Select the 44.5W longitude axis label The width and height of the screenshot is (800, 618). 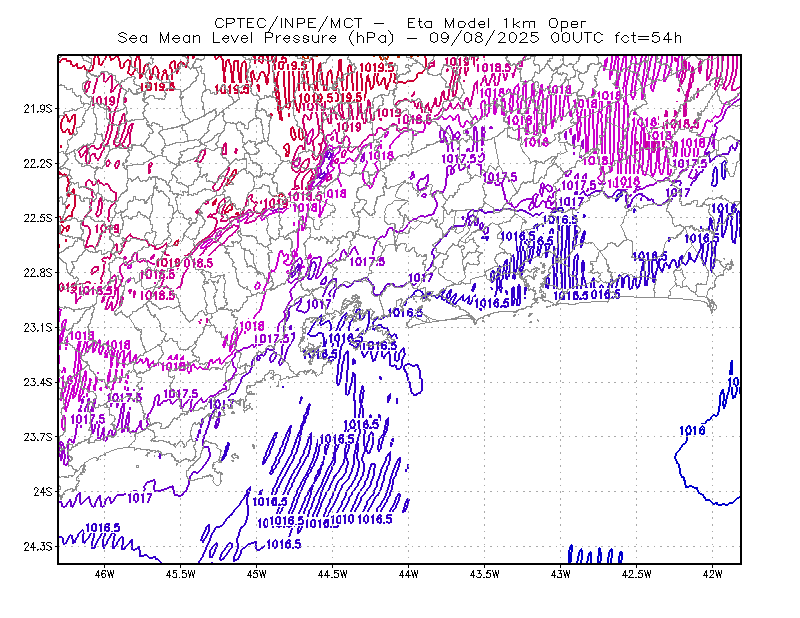[x=333, y=574]
